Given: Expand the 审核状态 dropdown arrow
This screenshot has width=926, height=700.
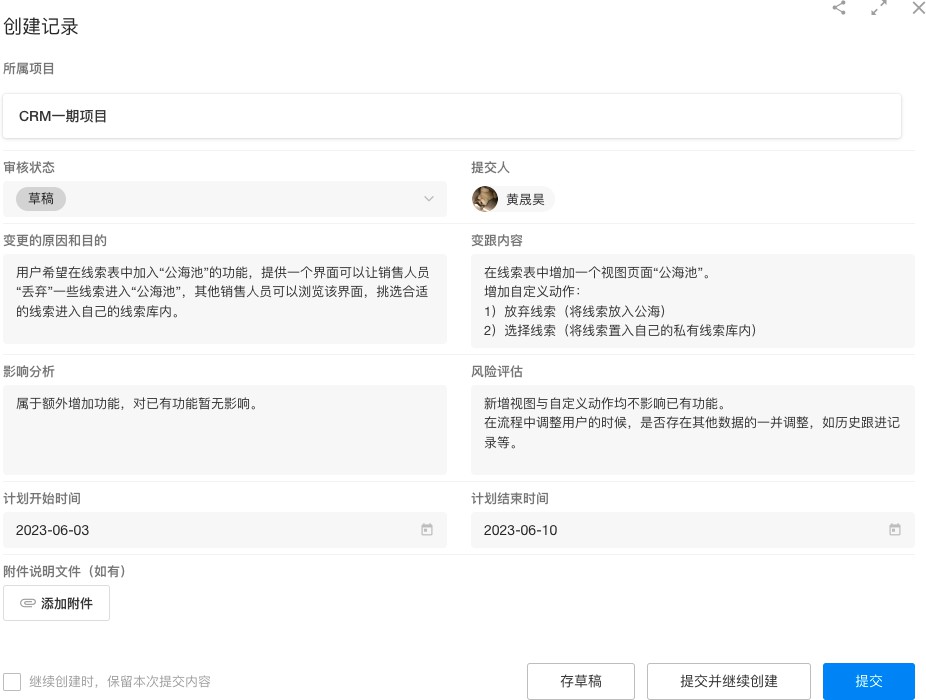Looking at the screenshot, I should pyautogui.click(x=429, y=199).
